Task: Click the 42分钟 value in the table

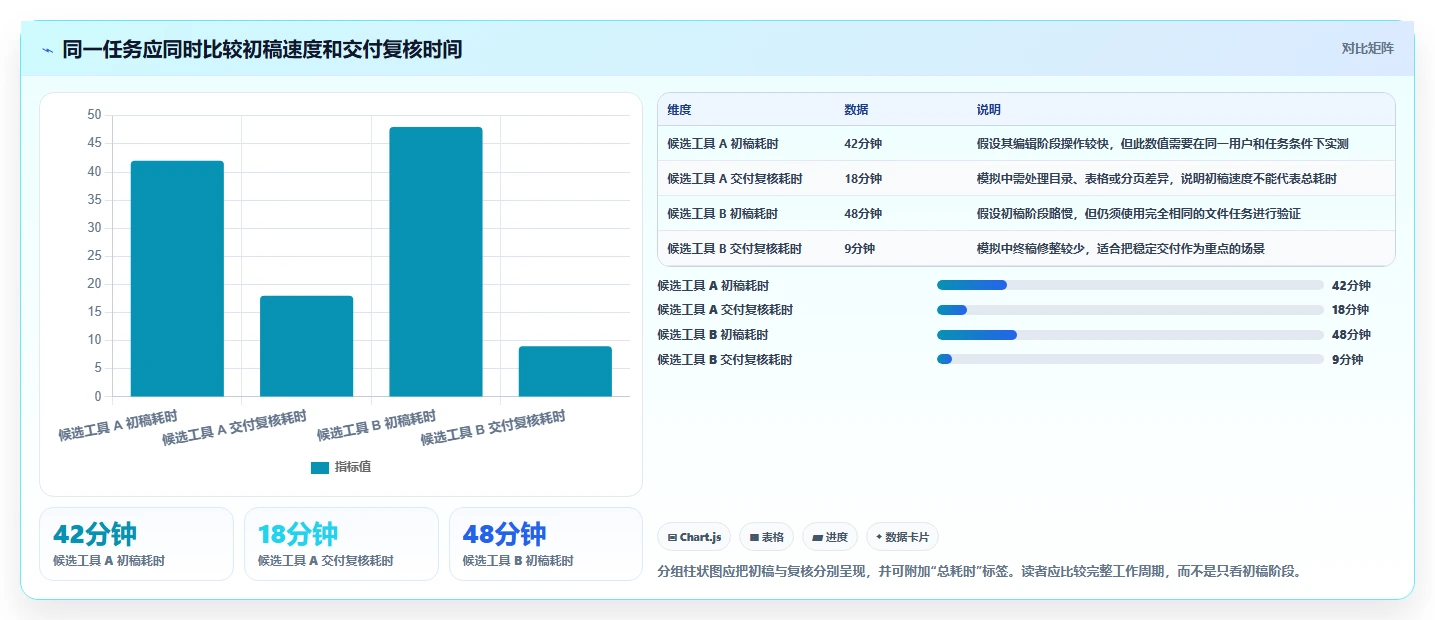Action: (x=863, y=144)
